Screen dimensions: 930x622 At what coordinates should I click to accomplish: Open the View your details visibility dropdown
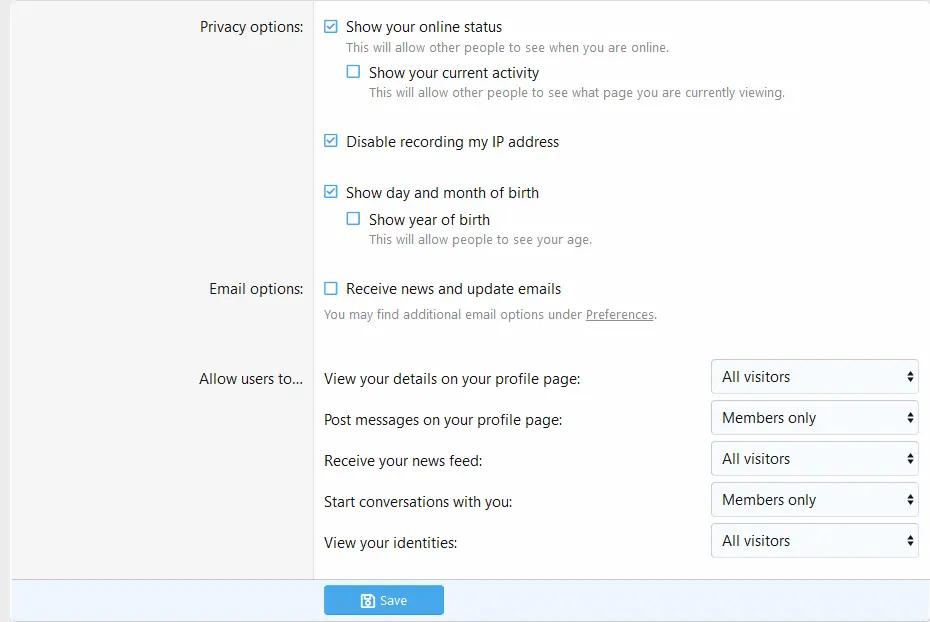click(x=814, y=377)
